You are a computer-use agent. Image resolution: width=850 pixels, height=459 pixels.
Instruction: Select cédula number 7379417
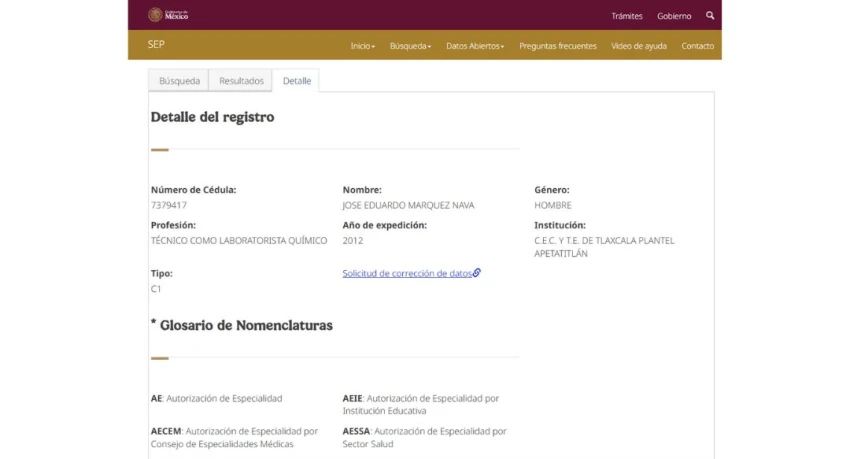pos(169,205)
